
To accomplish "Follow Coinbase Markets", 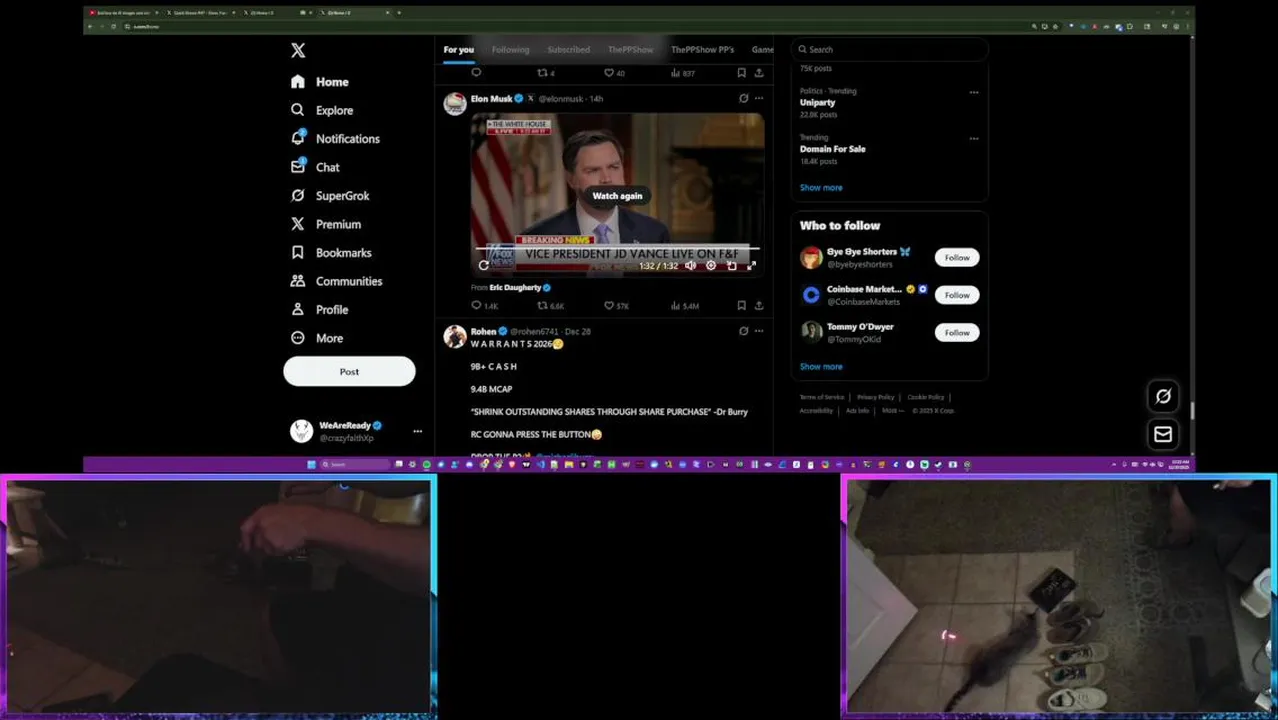I will [957, 295].
